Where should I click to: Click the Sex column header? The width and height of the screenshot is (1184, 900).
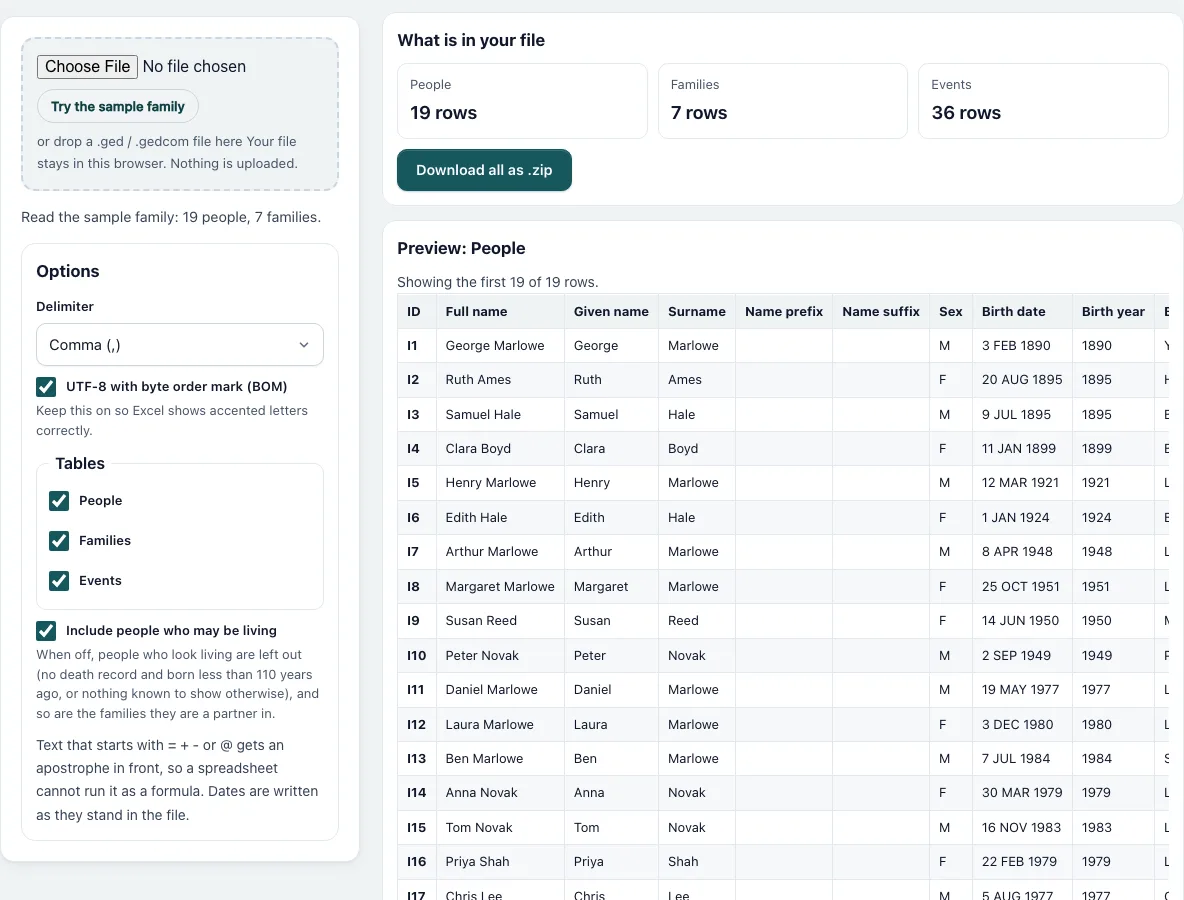tap(951, 311)
